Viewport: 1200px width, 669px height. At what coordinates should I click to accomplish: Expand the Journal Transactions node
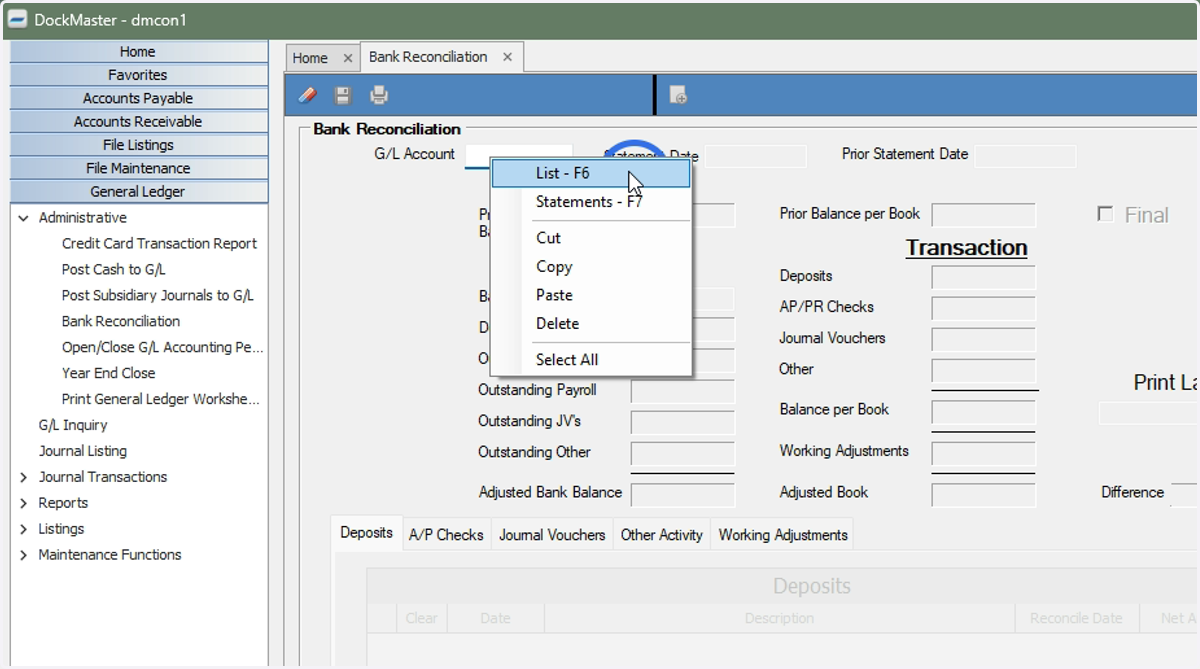coord(23,477)
